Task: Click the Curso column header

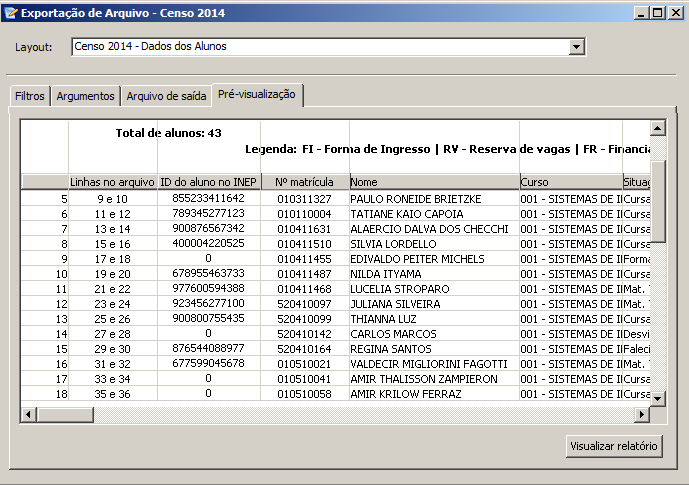Action: tap(569, 182)
